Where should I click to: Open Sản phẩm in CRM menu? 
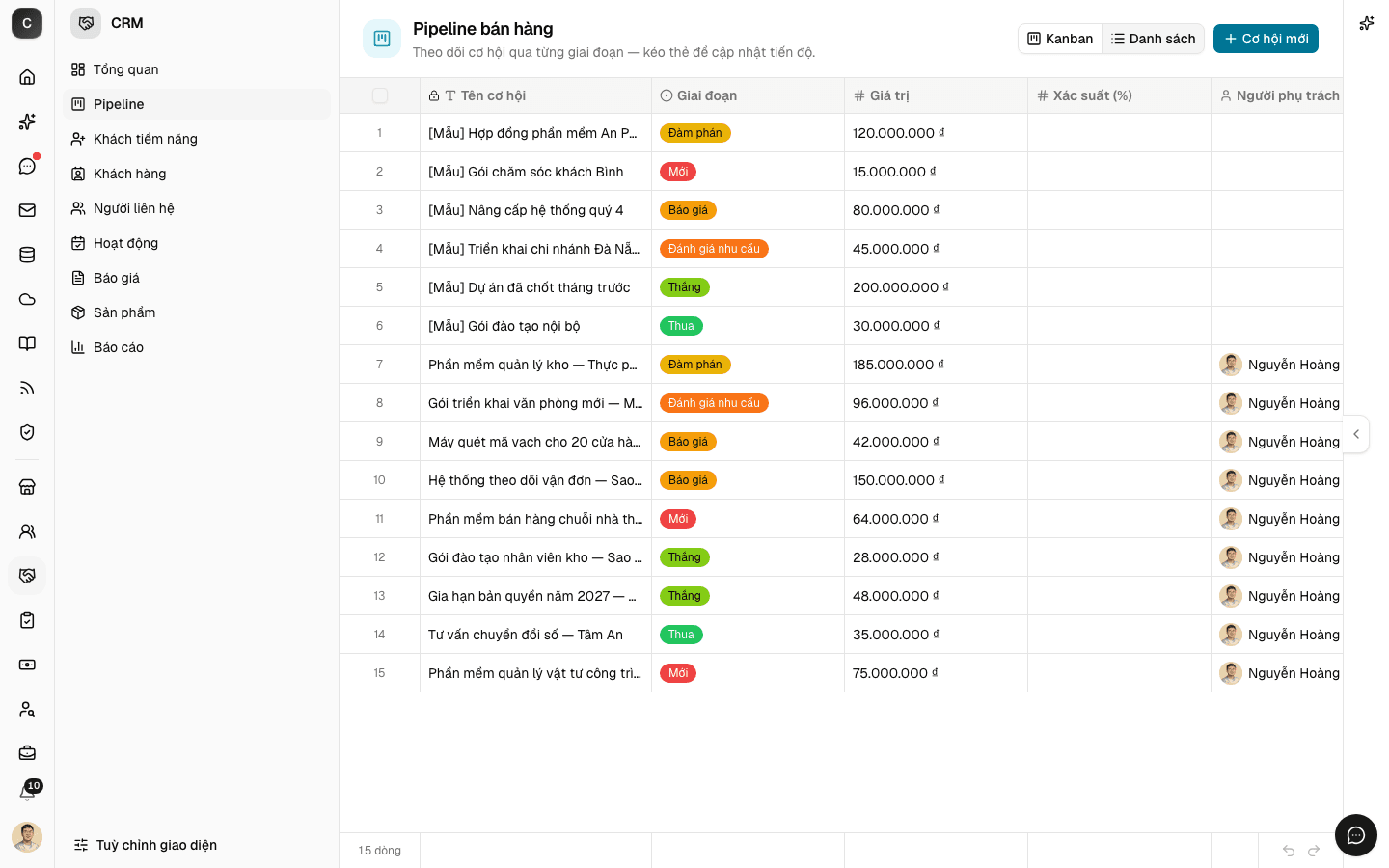[197, 312]
